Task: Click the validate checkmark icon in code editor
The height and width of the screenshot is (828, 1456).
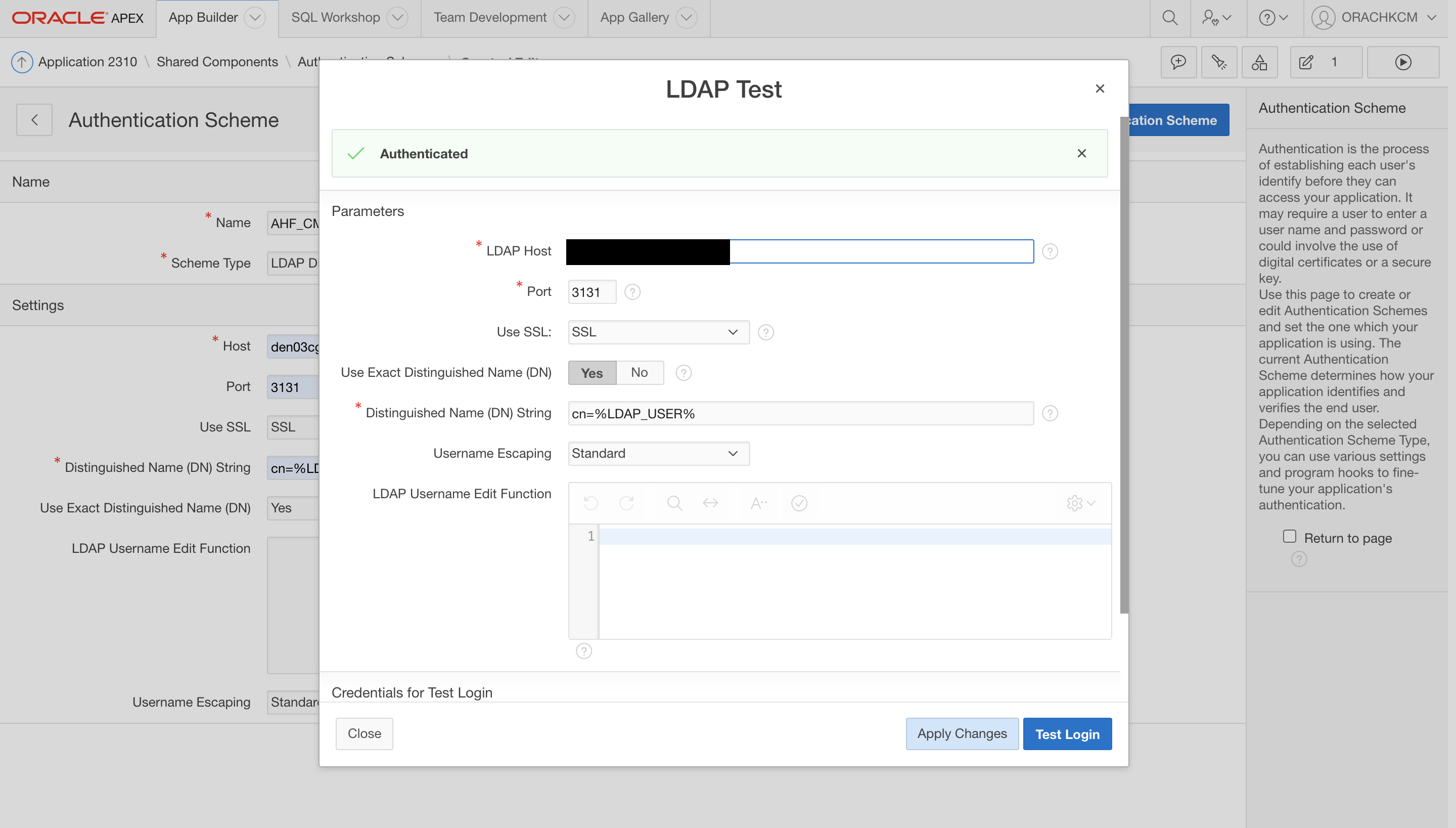Action: point(799,503)
